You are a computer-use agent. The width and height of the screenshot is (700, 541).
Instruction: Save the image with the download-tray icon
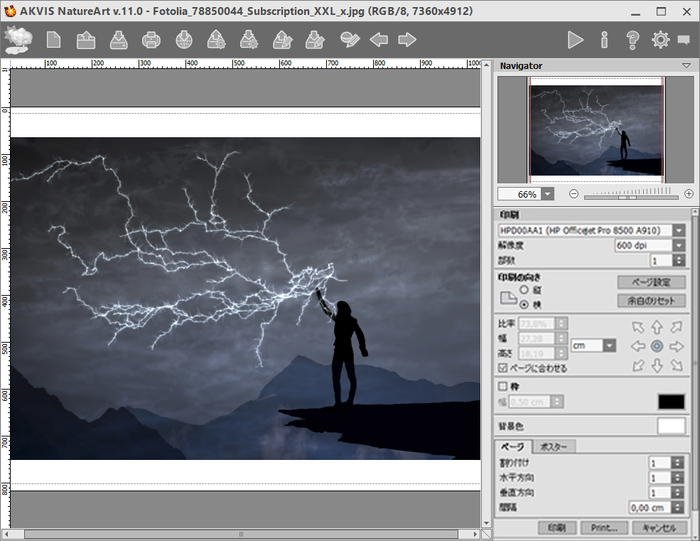119,40
